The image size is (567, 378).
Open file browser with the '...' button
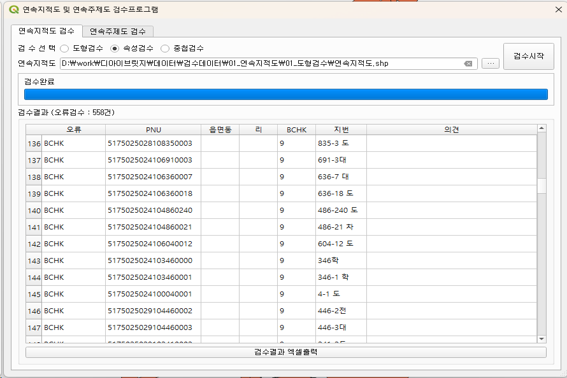[490, 64]
